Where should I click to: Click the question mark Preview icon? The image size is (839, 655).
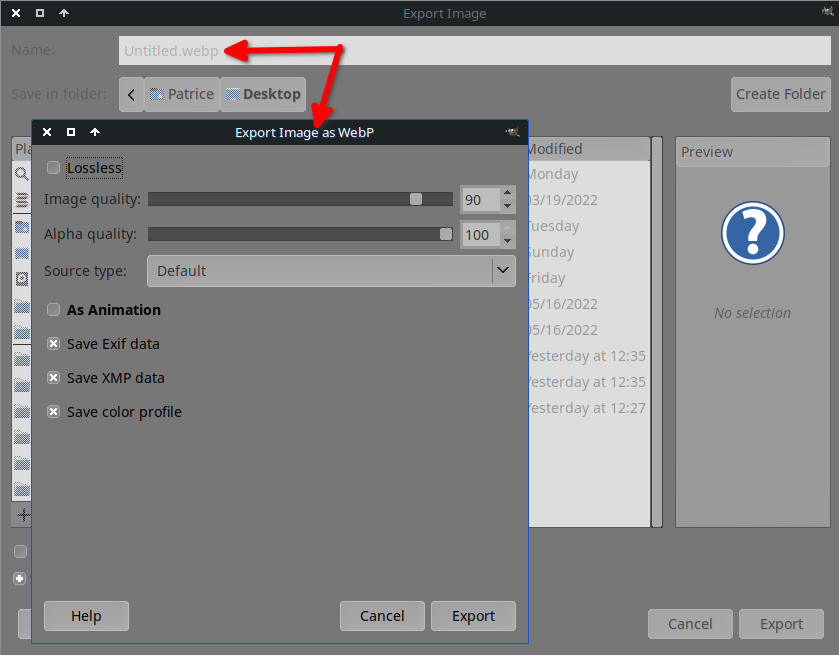point(752,233)
